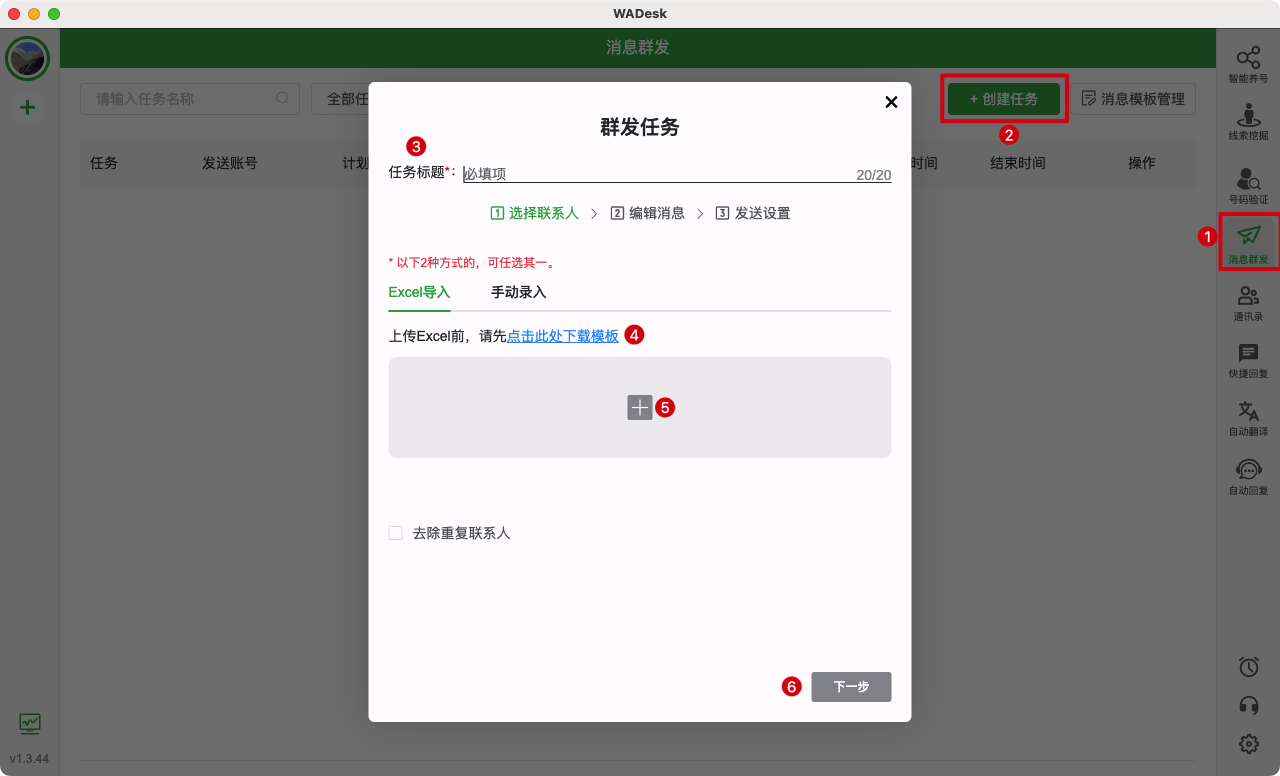Open 消息模板管理
The image size is (1280, 776).
click(1133, 99)
